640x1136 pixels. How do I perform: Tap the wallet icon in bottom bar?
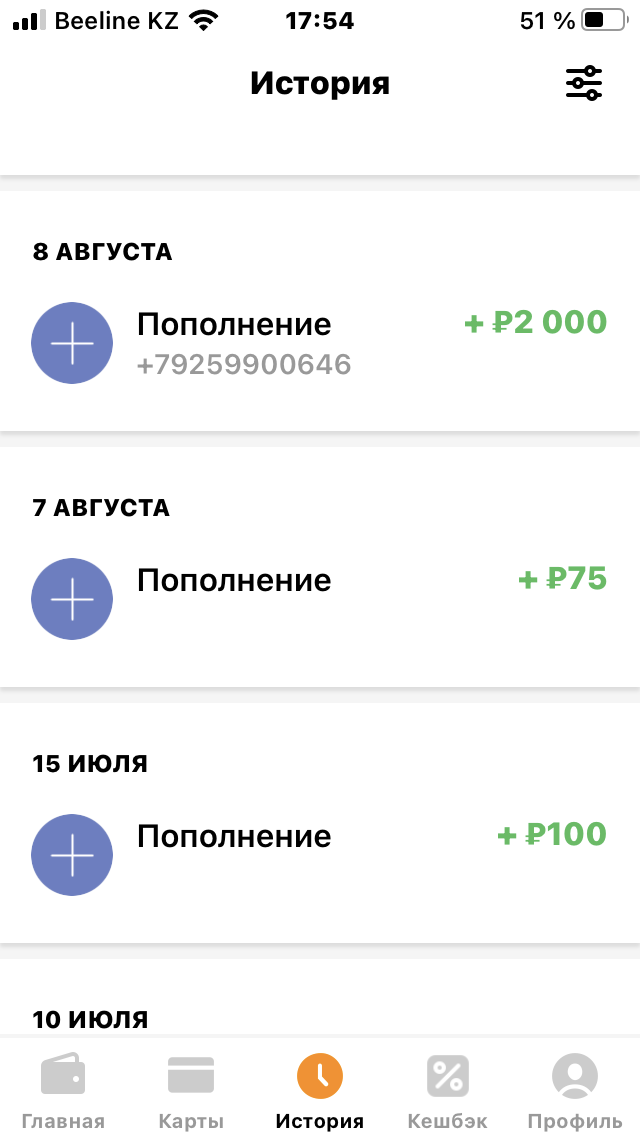[x=63, y=1076]
